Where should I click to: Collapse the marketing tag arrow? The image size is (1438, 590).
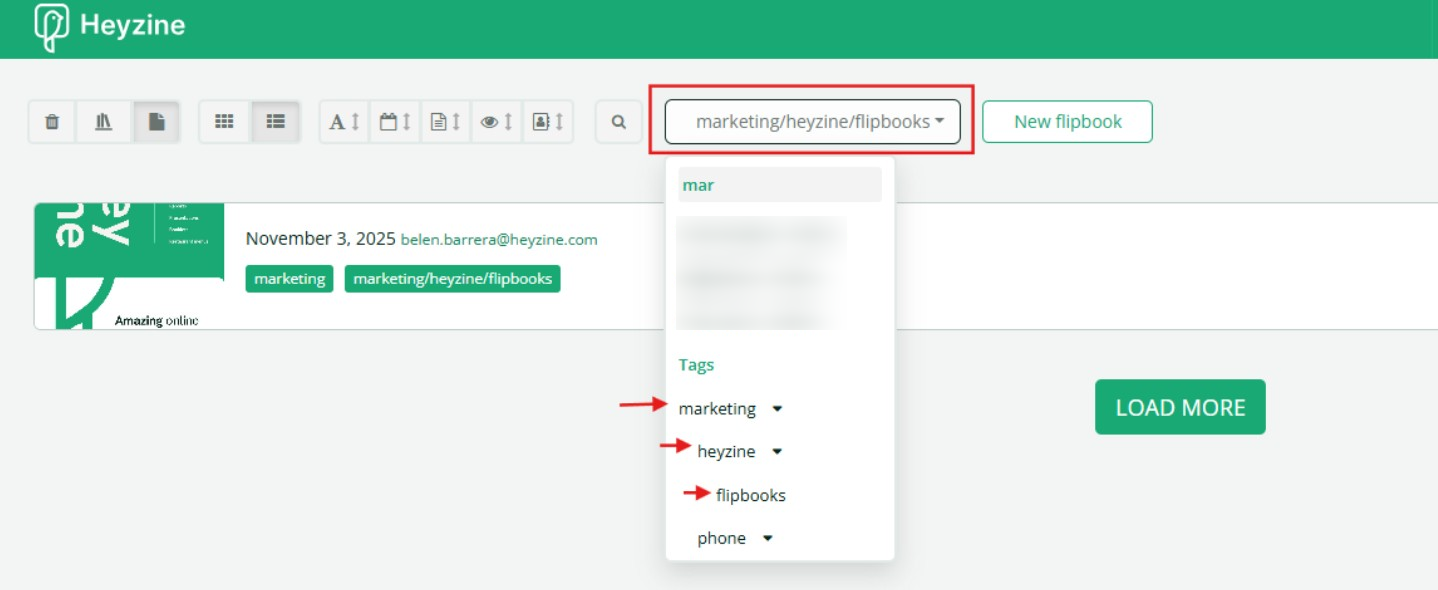(778, 409)
